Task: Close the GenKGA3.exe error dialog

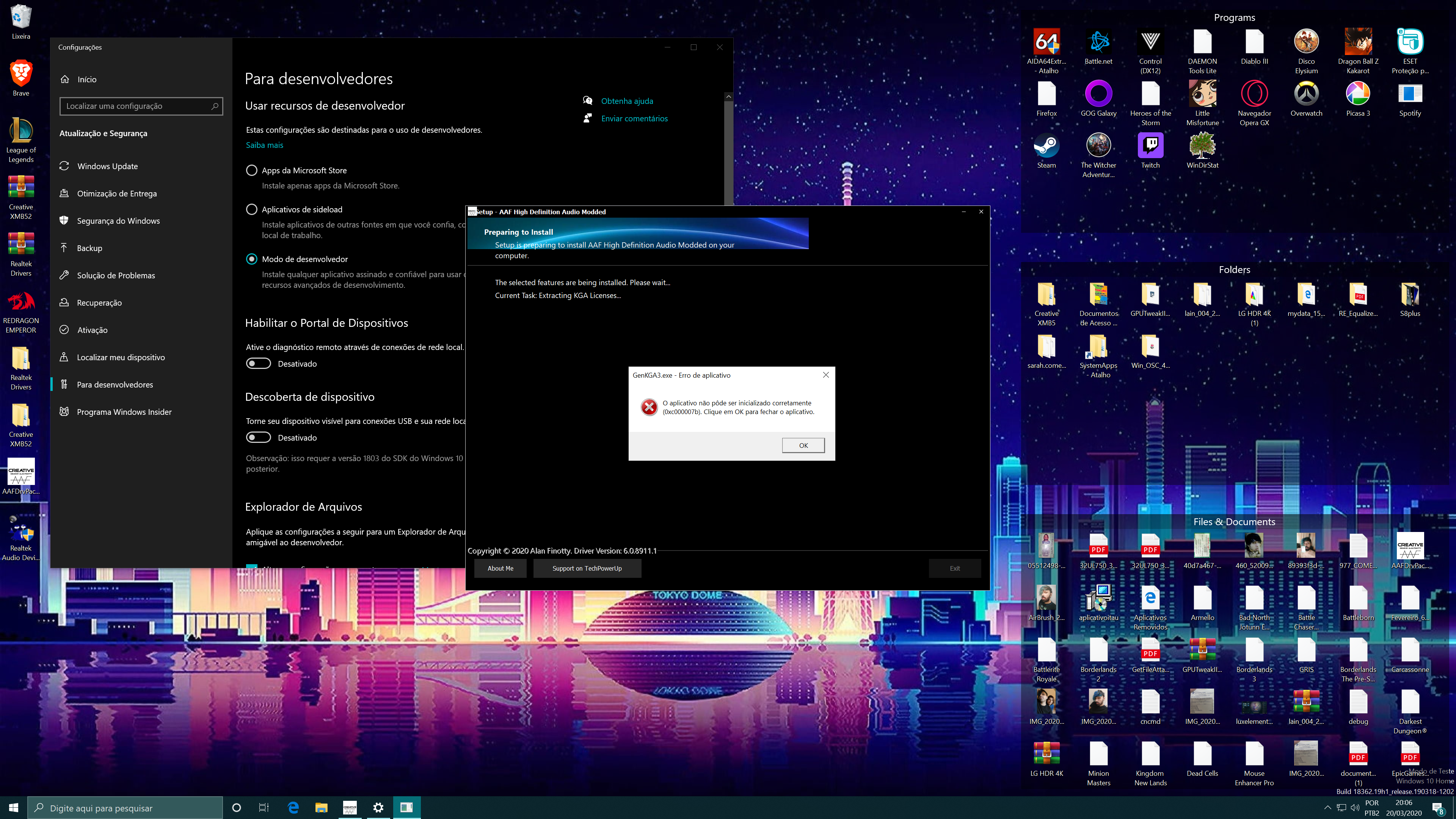Action: click(826, 375)
